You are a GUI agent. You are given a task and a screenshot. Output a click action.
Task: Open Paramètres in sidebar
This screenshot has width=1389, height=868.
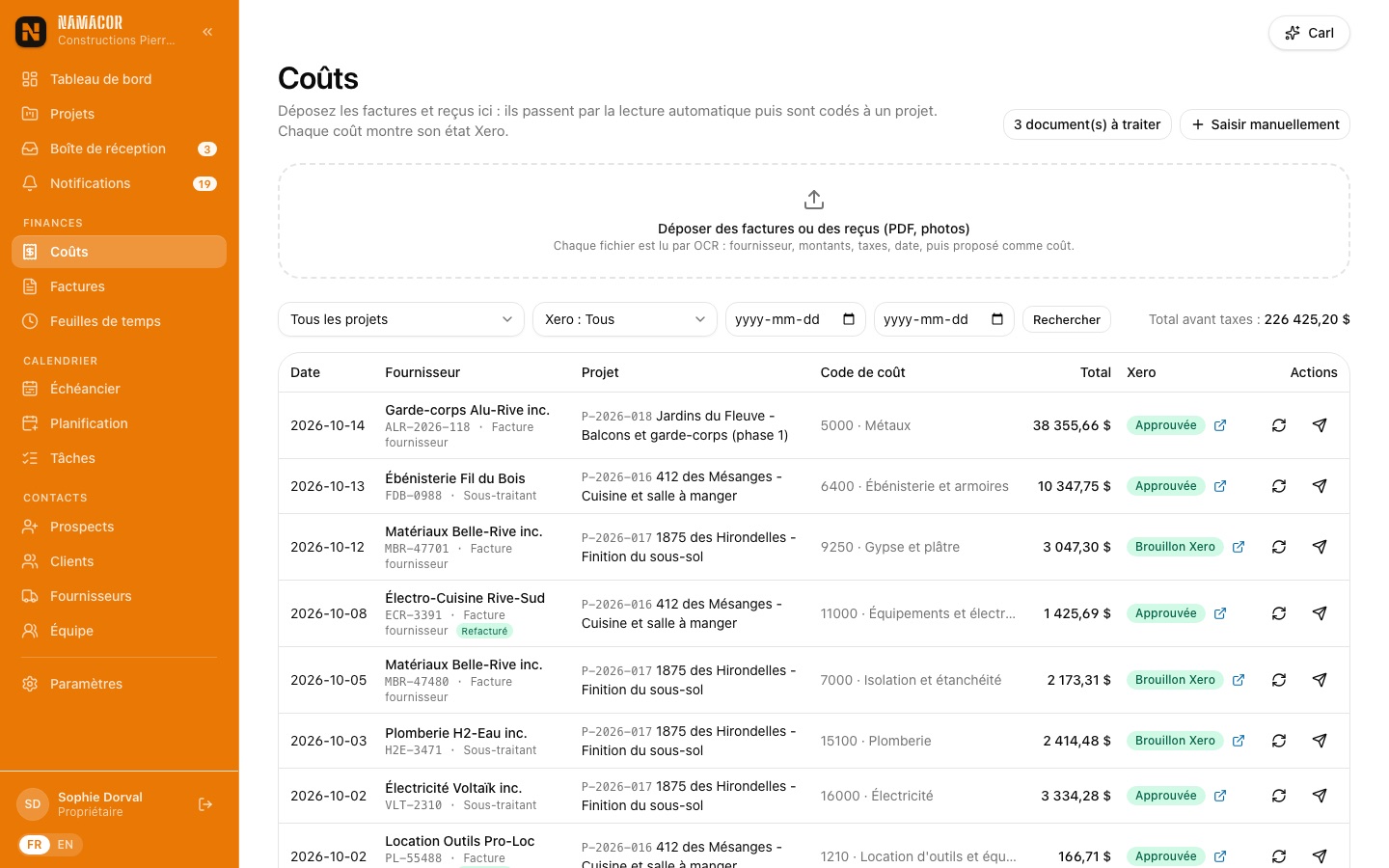119,684
